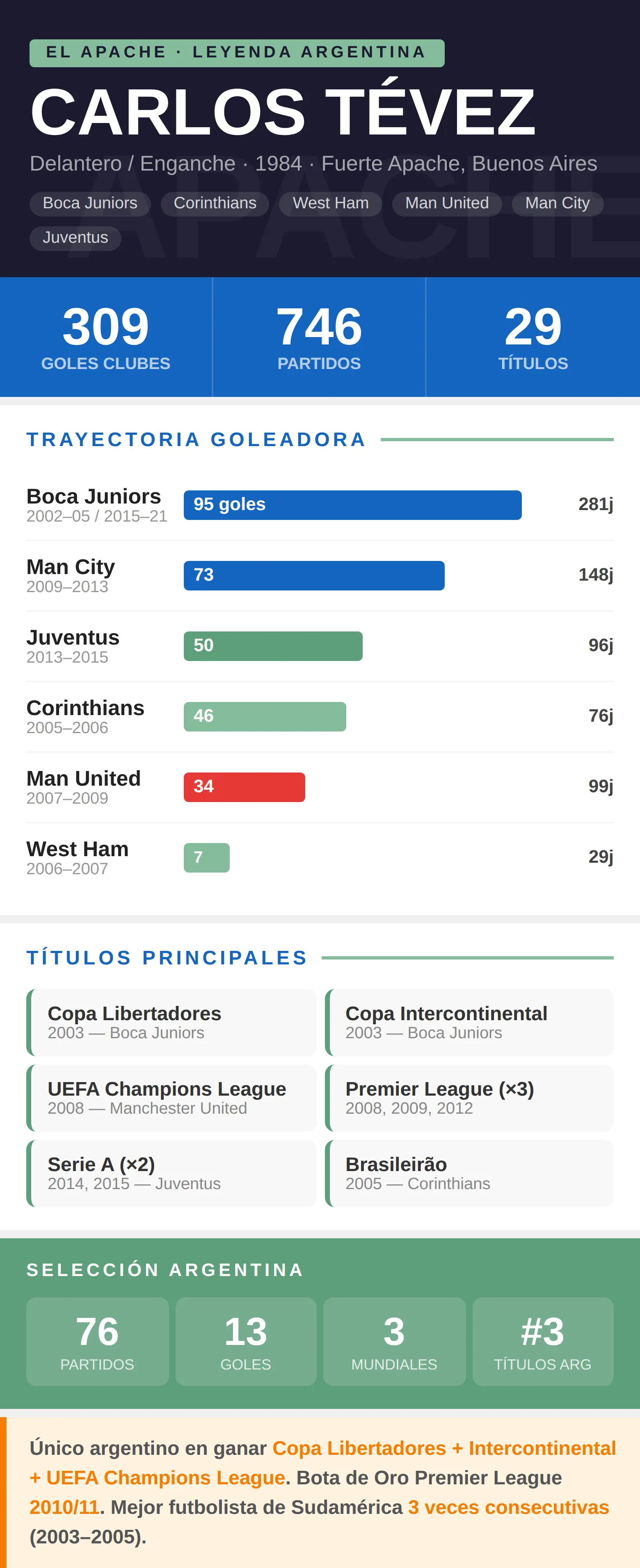Click the 29 Títulos stat tile
Viewport: 640px width, 1568px height.
(533, 337)
